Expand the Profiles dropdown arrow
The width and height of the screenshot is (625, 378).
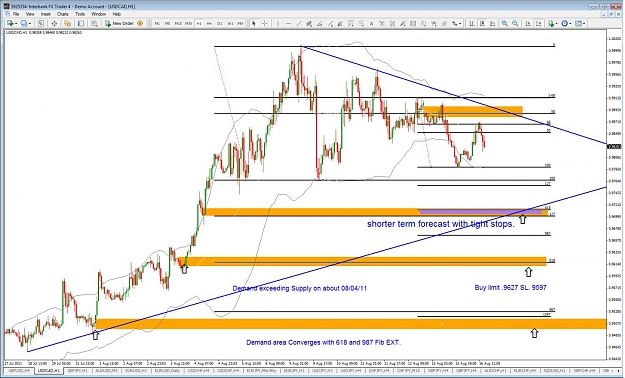[30, 24]
